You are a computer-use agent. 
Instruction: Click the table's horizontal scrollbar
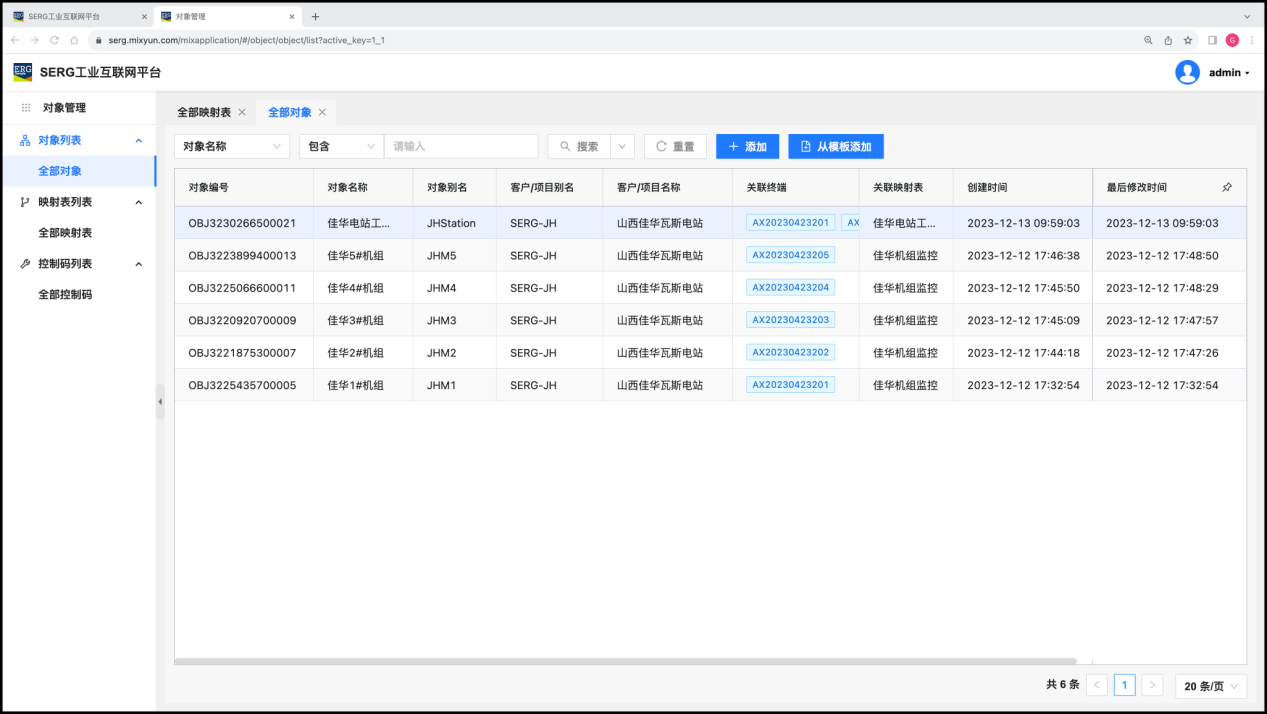tap(625, 661)
